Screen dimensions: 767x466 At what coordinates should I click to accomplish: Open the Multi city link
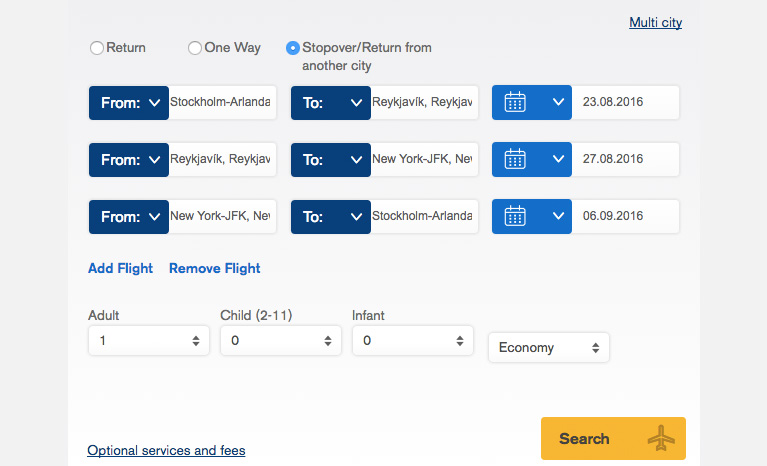655,22
